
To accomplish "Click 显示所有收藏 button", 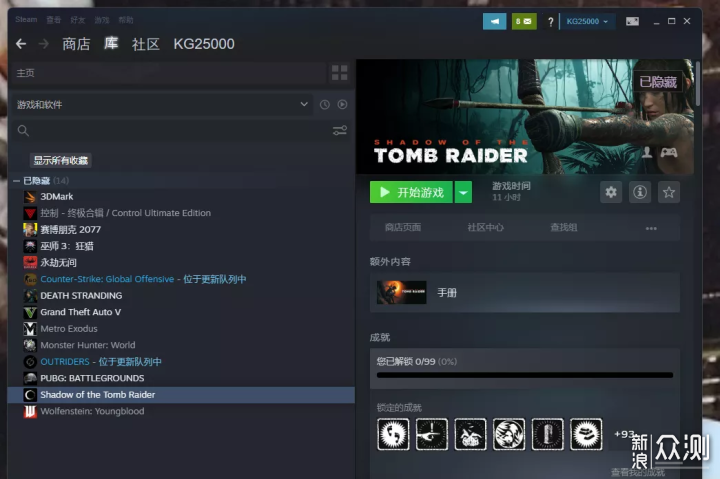I will pyautogui.click(x=61, y=160).
